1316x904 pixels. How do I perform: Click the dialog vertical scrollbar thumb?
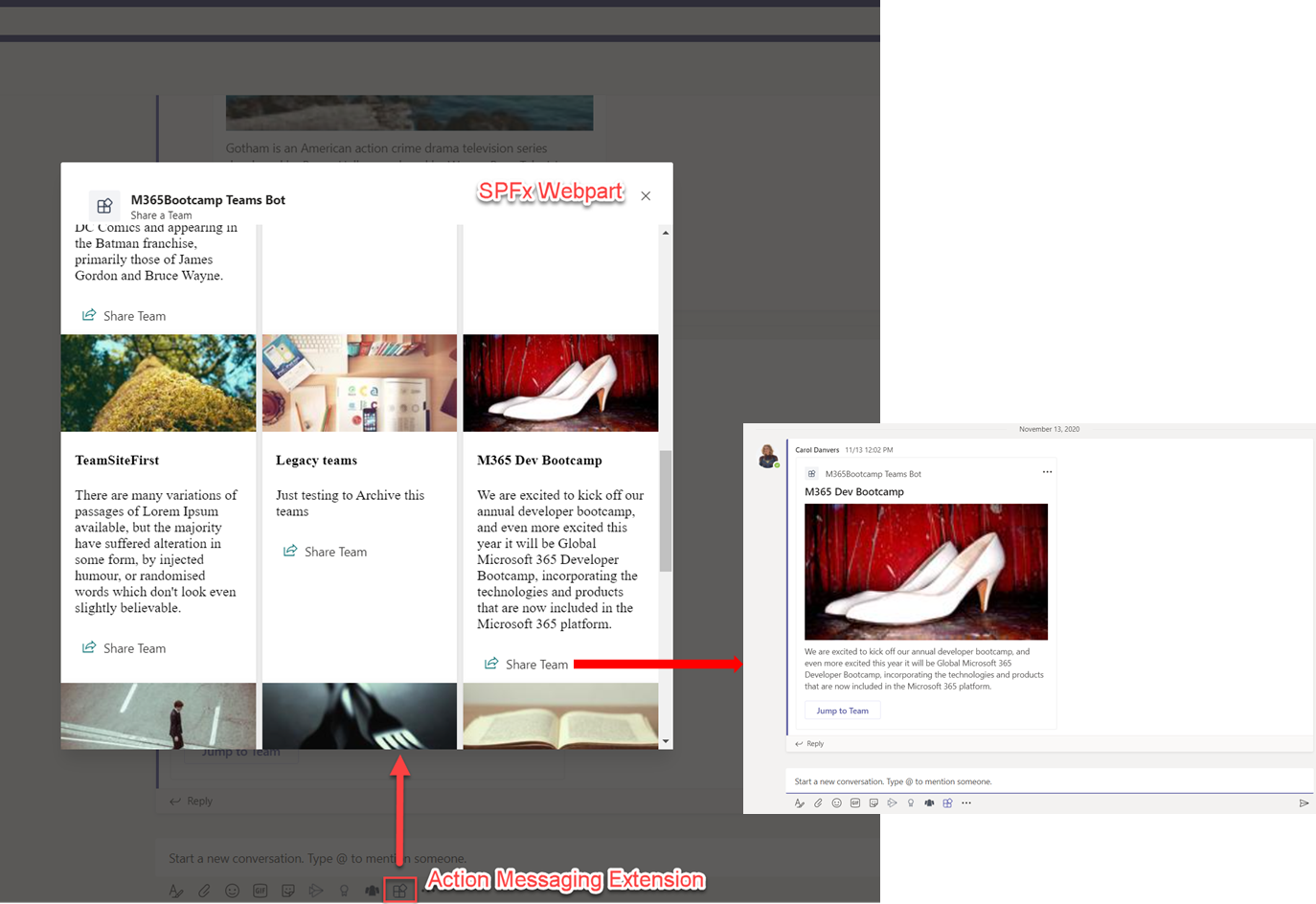point(666,510)
